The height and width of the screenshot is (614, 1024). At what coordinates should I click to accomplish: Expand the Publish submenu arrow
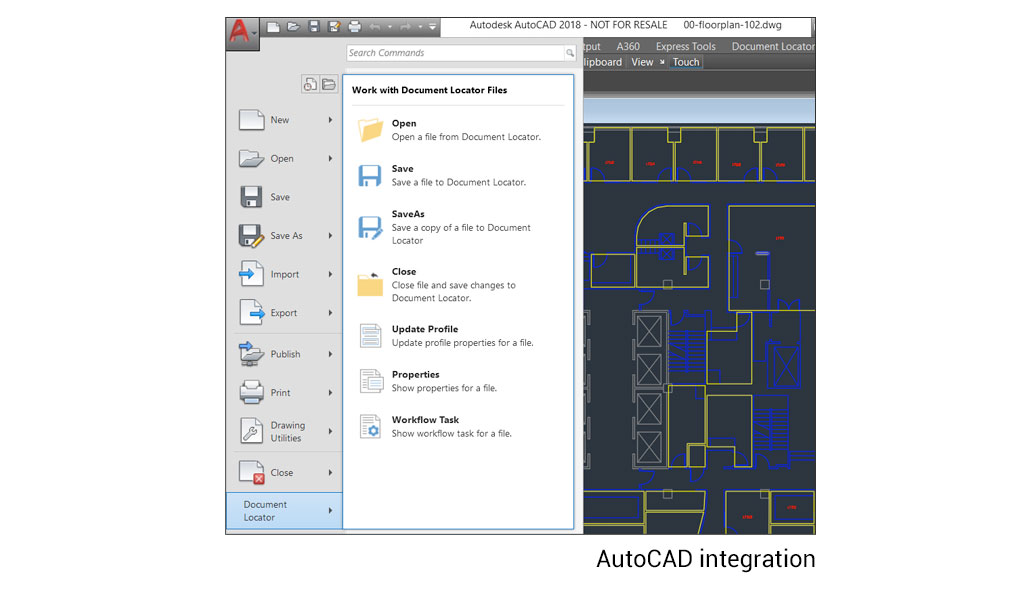[330, 354]
